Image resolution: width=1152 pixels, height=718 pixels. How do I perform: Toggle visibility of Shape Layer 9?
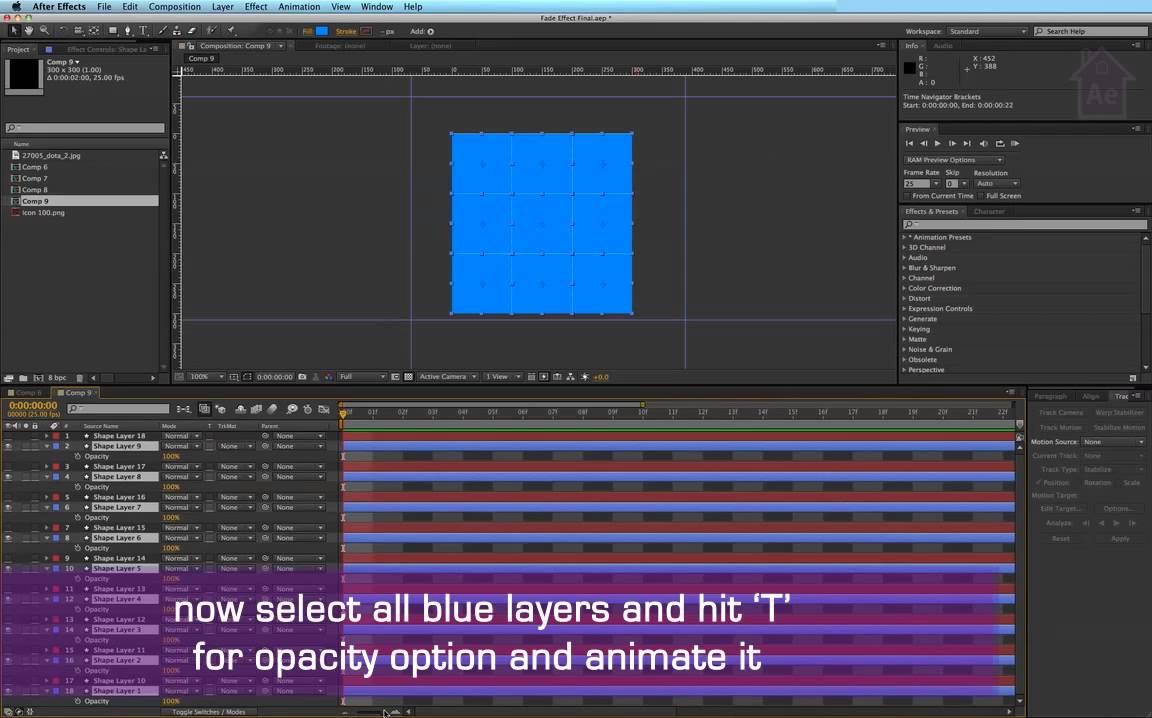[8, 446]
